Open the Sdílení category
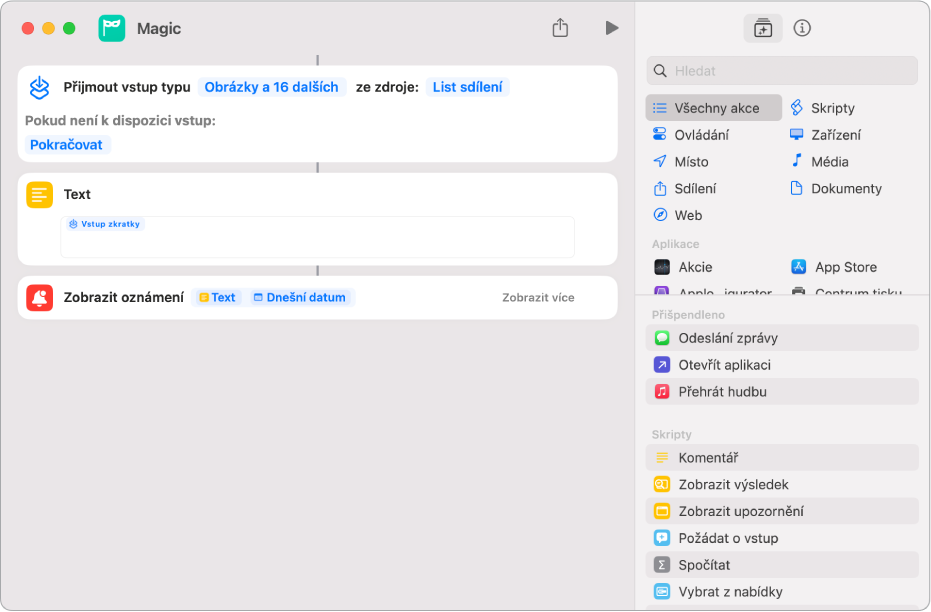 pos(685,188)
